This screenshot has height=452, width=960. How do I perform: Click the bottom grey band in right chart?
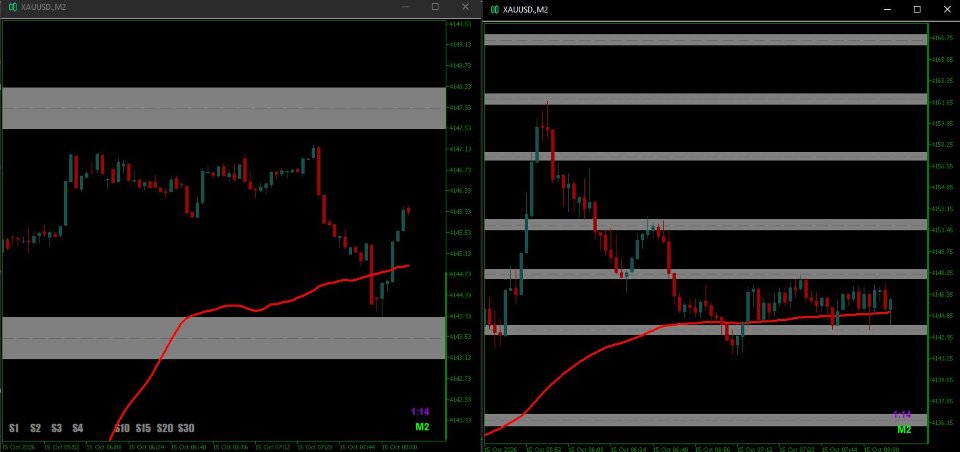pos(705,420)
